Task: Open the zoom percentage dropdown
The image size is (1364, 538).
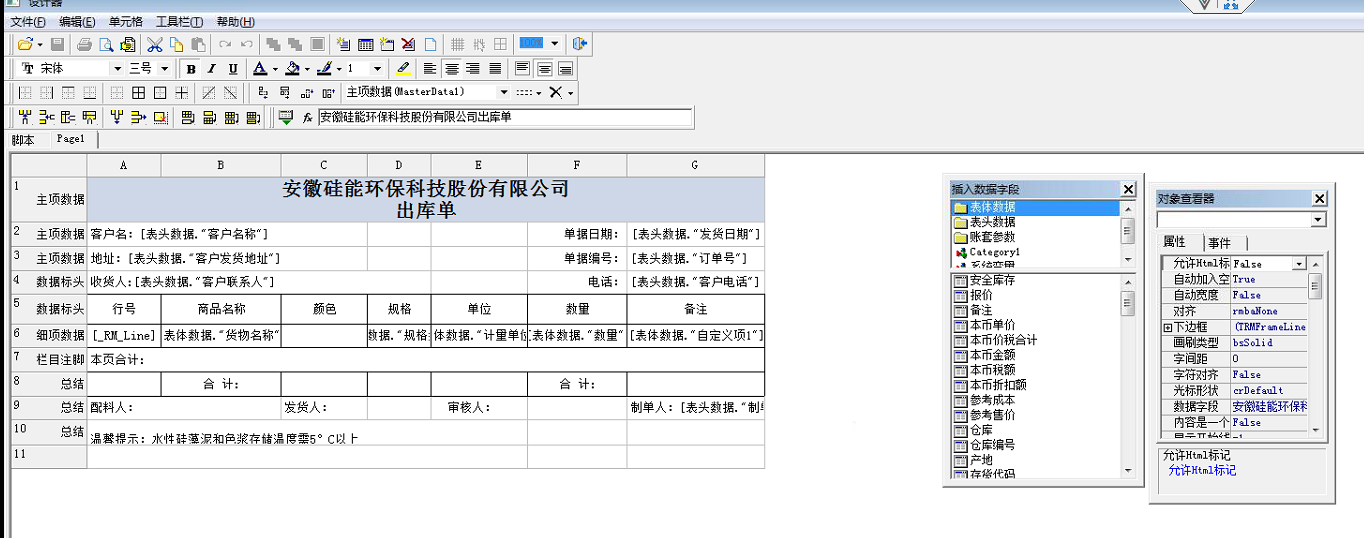Action: (x=555, y=44)
